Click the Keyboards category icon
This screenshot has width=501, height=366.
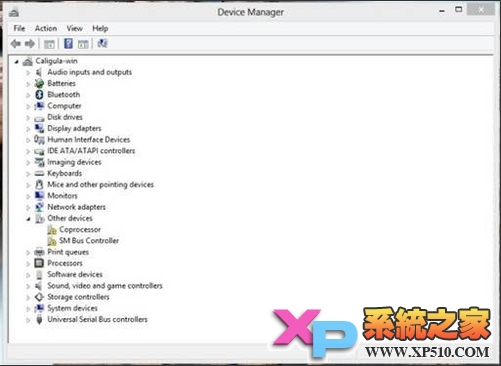click(x=39, y=173)
